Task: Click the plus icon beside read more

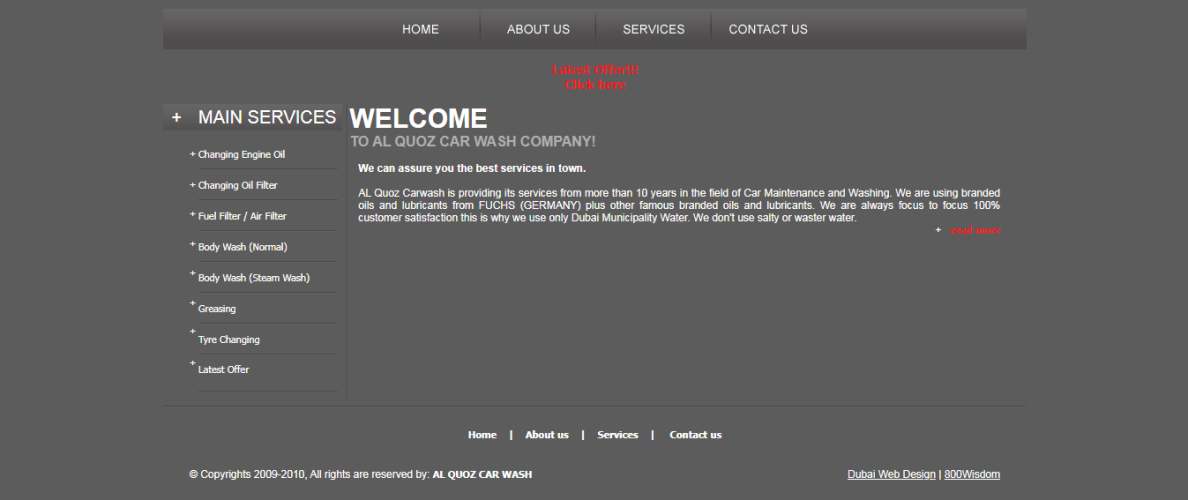Action: pos(938,230)
